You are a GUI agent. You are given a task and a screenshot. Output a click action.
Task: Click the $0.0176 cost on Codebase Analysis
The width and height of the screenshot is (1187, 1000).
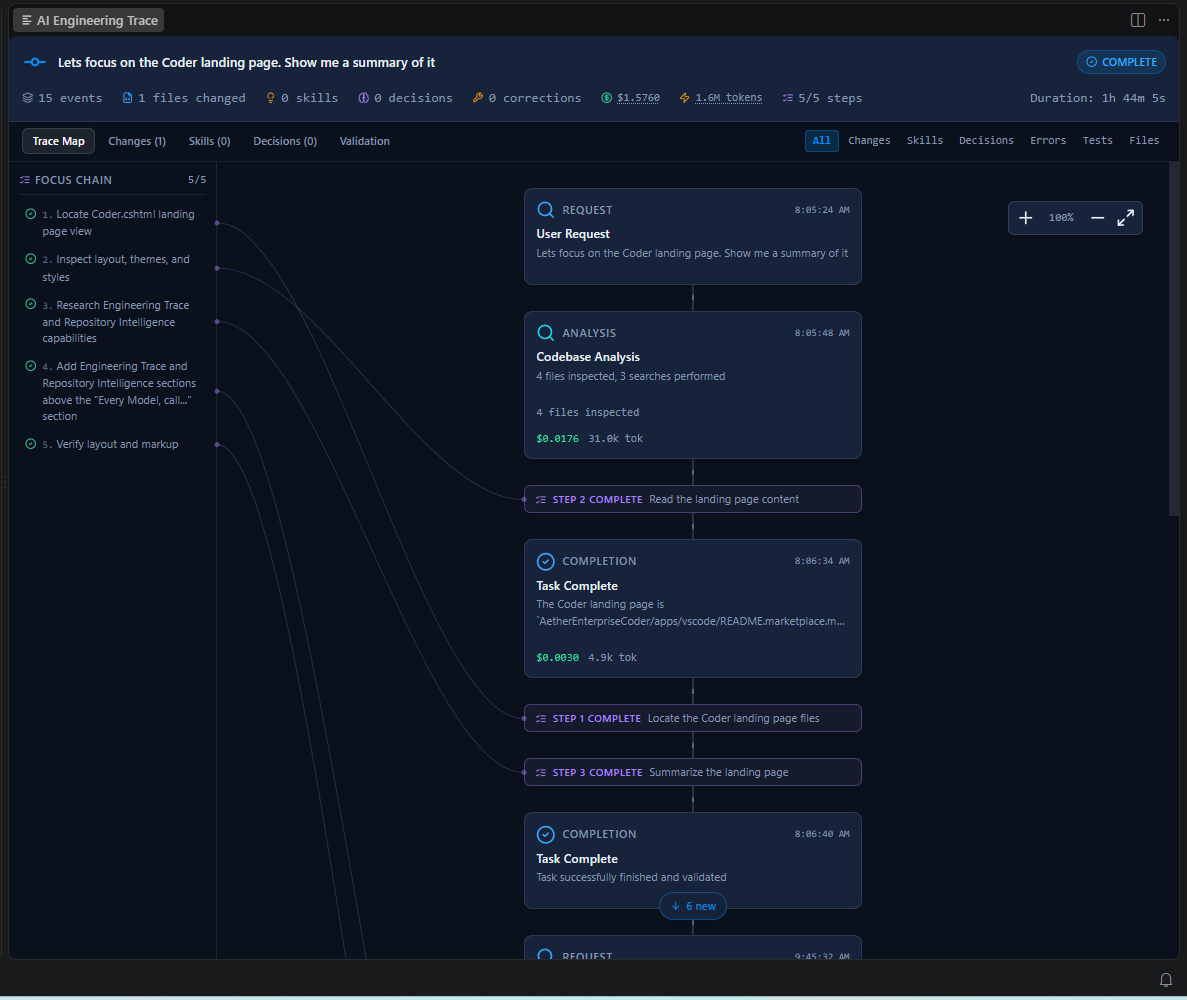[x=557, y=438]
